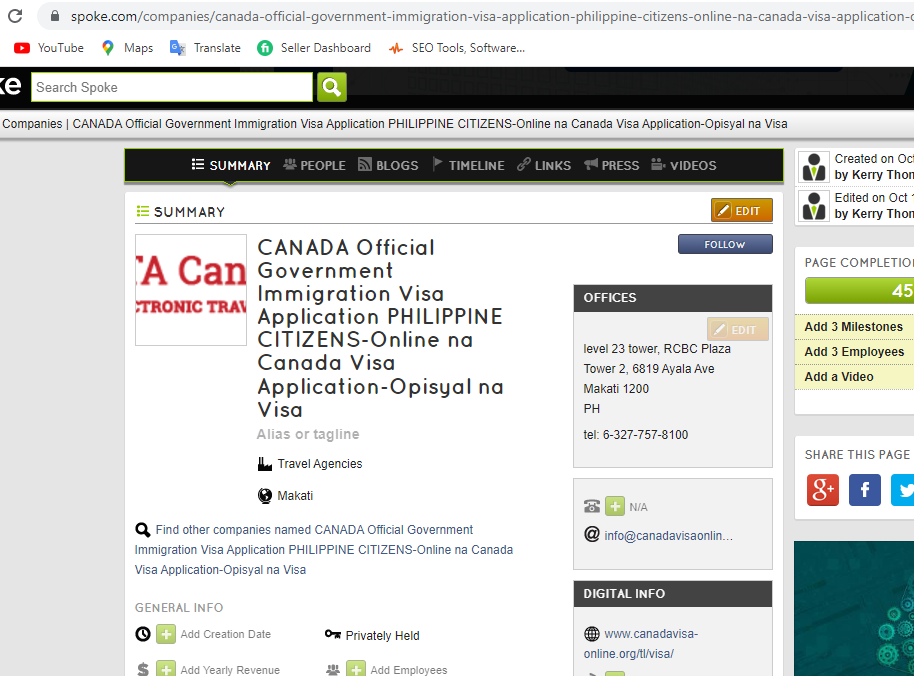
Task: Open Created by Kerry Thom profile avatar
Action: pyautogui.click(x=814, y=166)
